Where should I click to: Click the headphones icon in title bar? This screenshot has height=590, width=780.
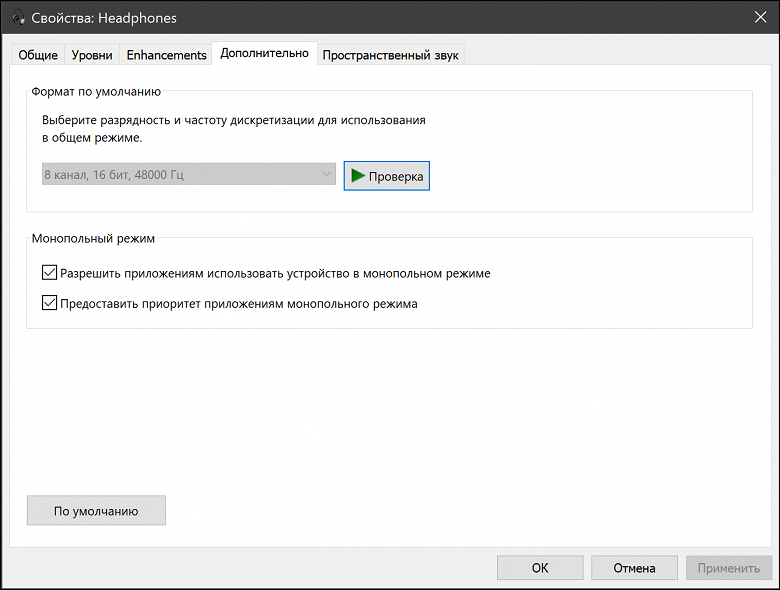17,15
